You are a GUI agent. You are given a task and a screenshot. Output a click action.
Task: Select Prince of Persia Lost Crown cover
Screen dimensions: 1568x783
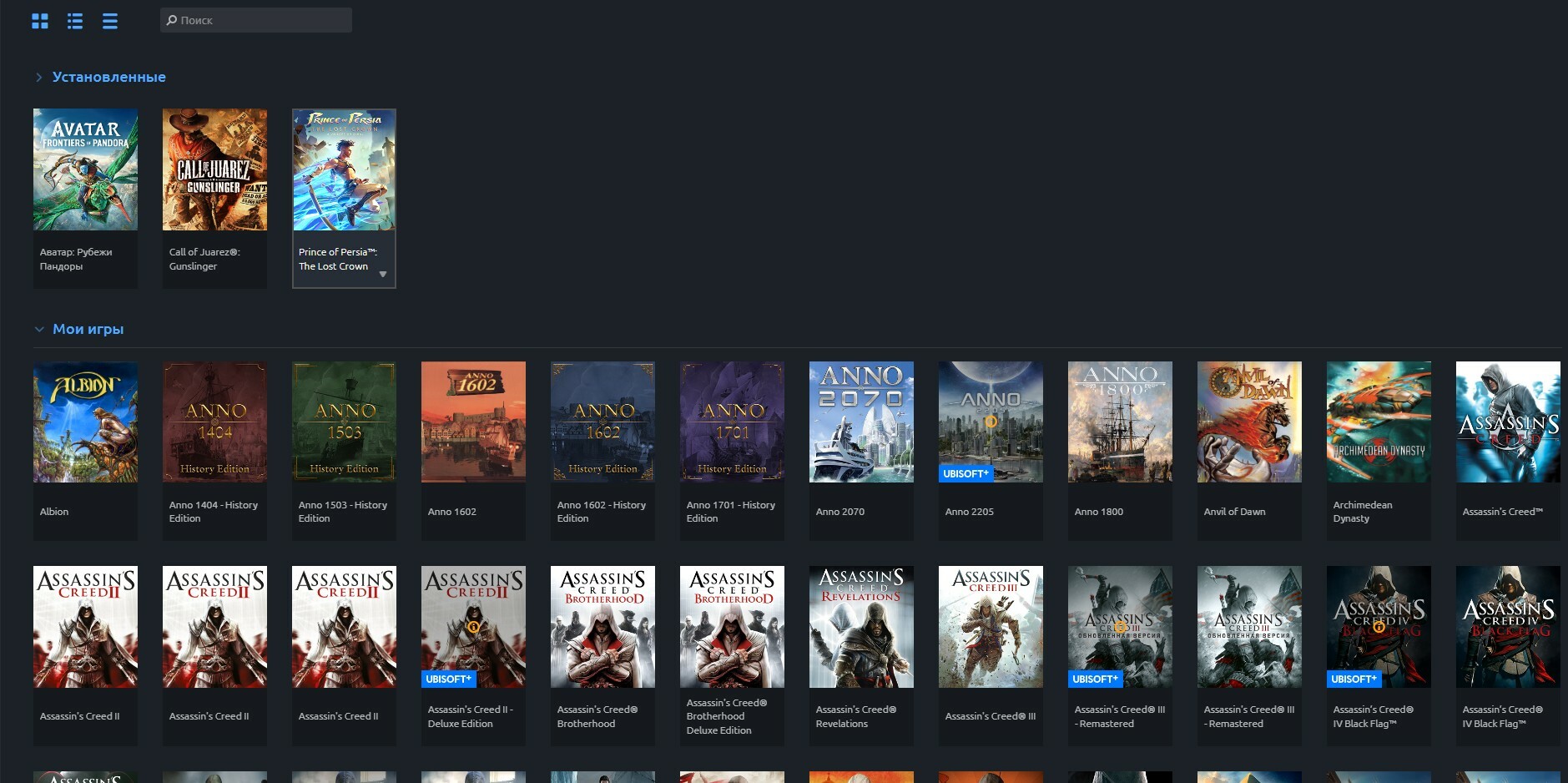344,169
